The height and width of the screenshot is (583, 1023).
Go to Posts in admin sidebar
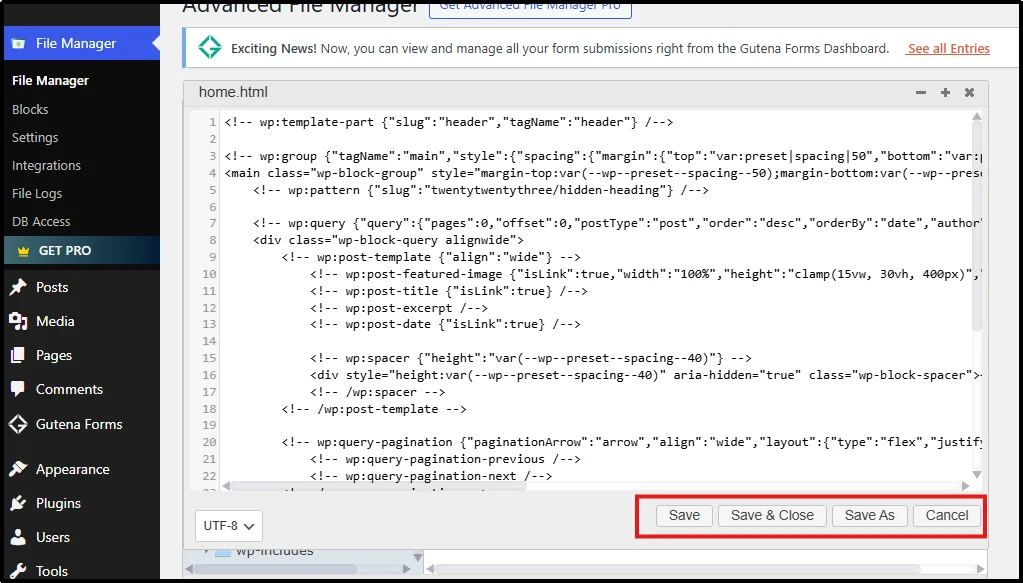click(52, 287)
